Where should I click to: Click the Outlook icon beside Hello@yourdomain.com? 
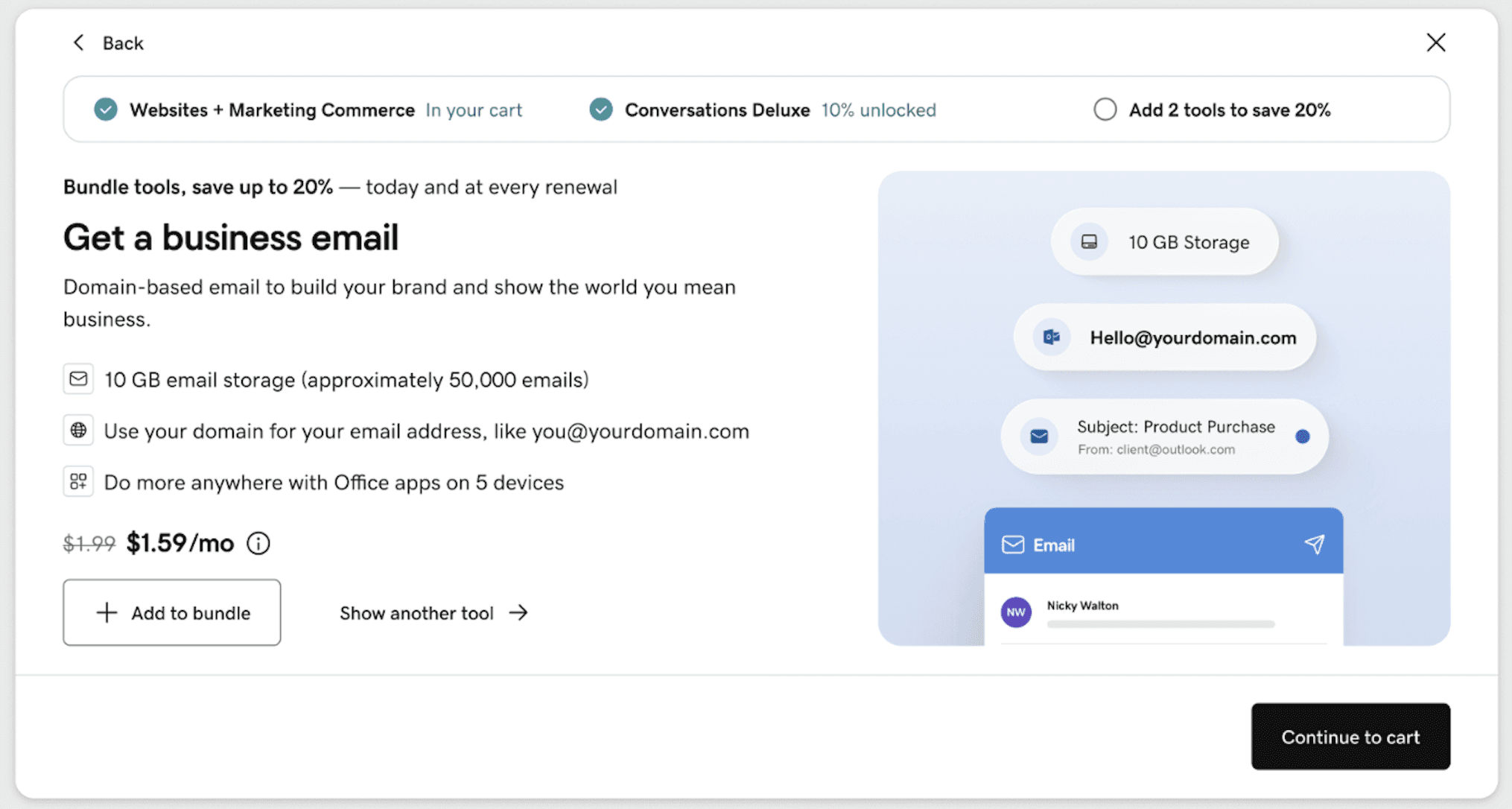tap(1052, 337)
